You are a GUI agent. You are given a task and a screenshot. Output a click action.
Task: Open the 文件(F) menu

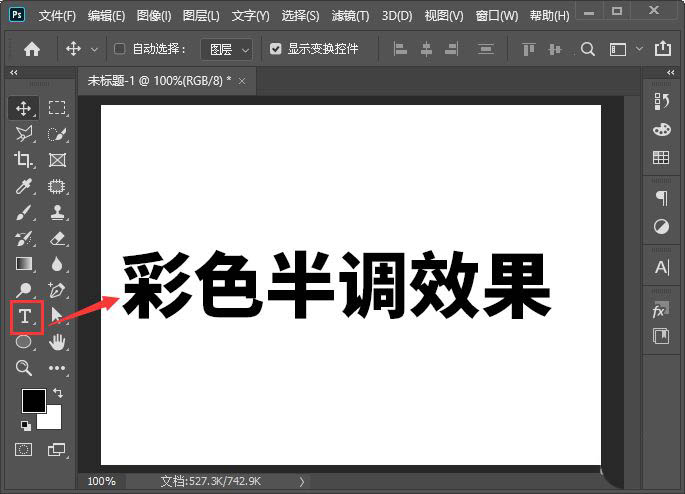[x=57, y=16]
